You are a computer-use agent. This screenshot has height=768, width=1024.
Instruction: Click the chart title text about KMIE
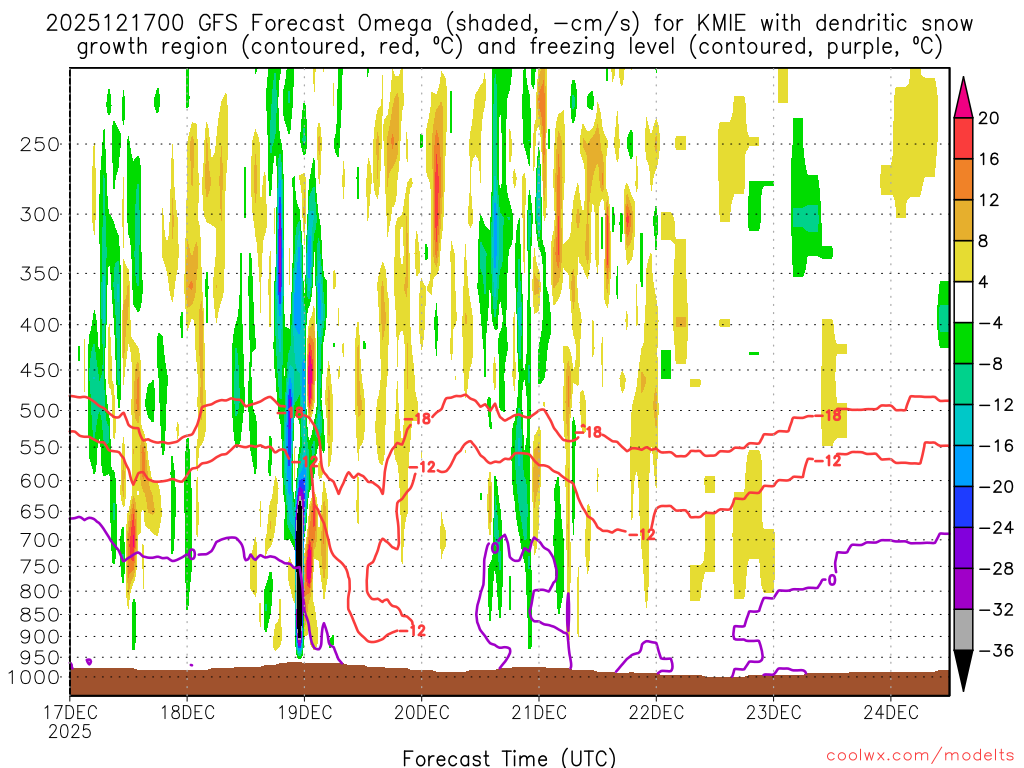(x=509, y=35)
